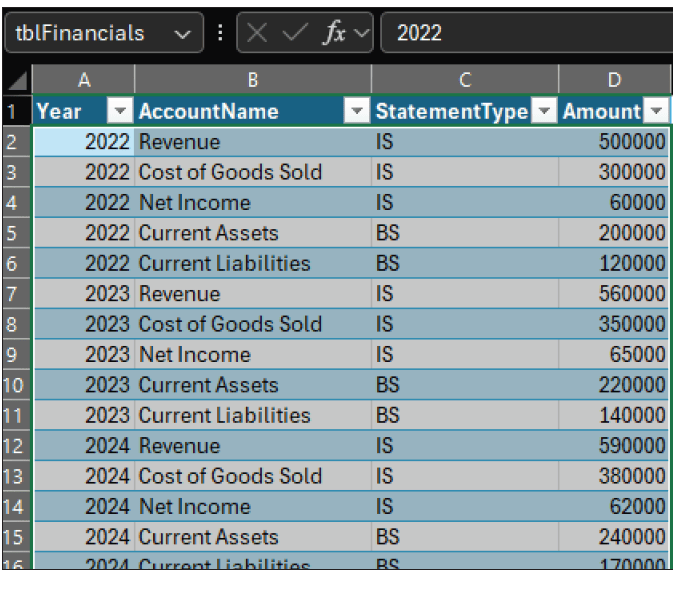673x591 pixels.
Task: Select row 14 header
Action: [17, 506]
